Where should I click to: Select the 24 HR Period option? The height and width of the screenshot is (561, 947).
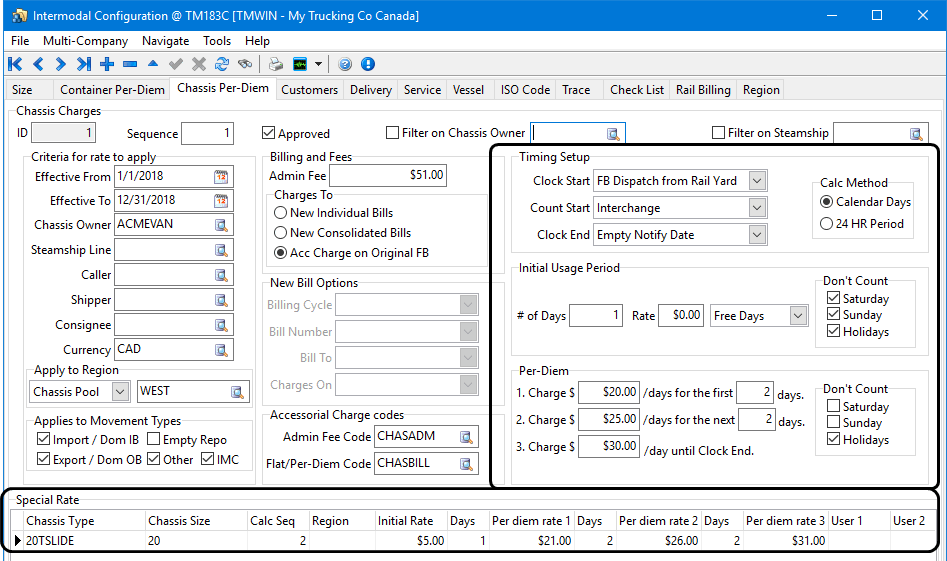(826, 224)
